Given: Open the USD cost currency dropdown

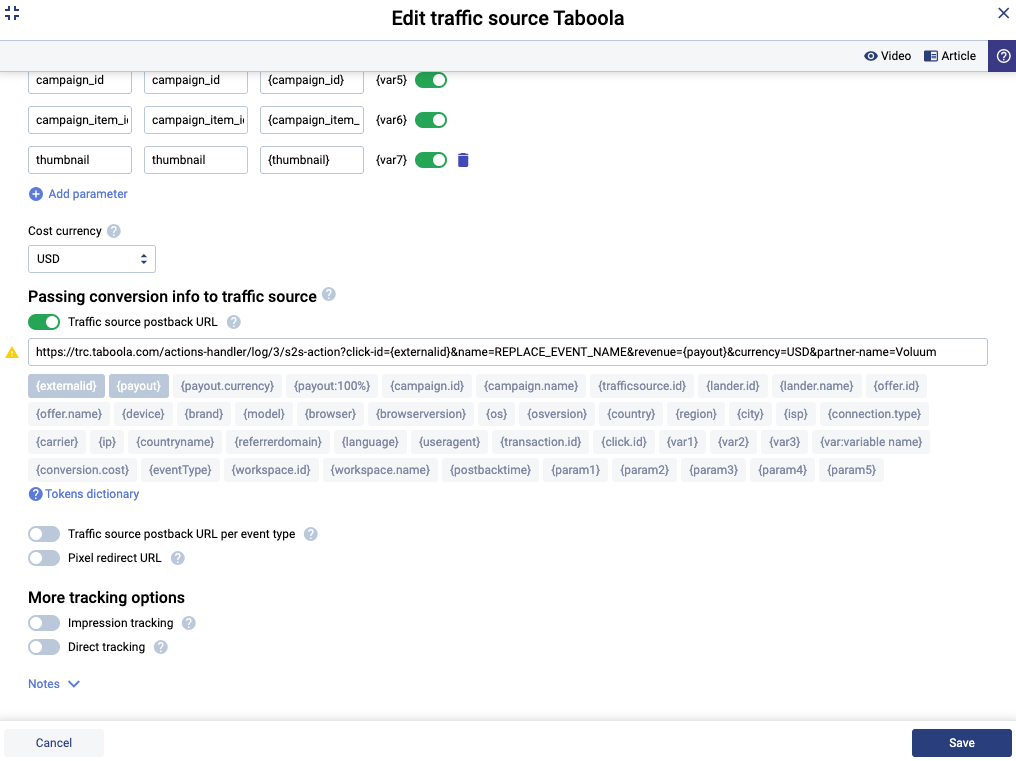Looking at the screenshot, I should [x=92, y=259].
